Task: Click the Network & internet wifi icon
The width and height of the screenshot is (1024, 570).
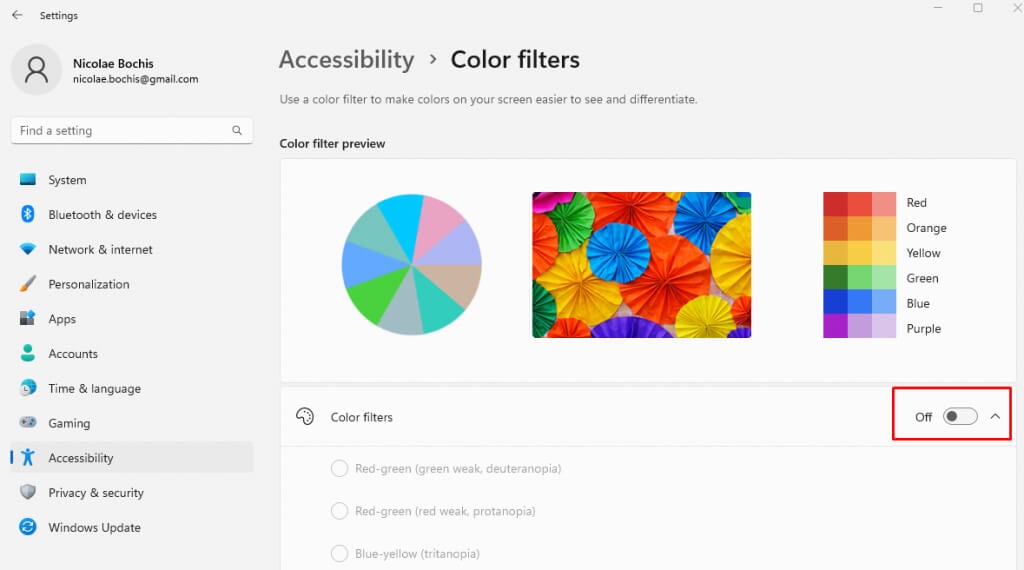Action: 28,249
